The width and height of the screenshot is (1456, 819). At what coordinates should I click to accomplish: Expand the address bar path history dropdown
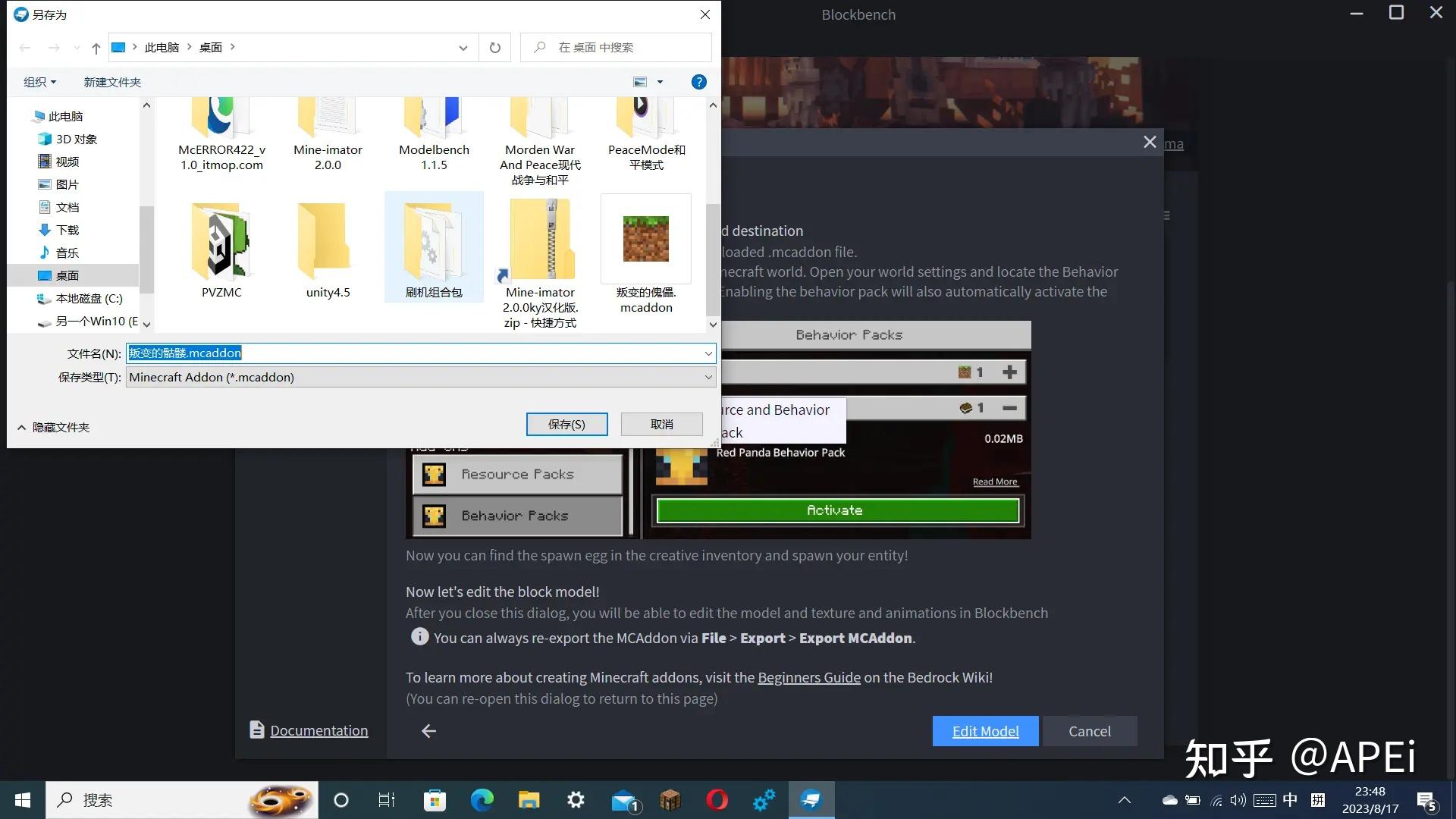click(x=463, y=48)
